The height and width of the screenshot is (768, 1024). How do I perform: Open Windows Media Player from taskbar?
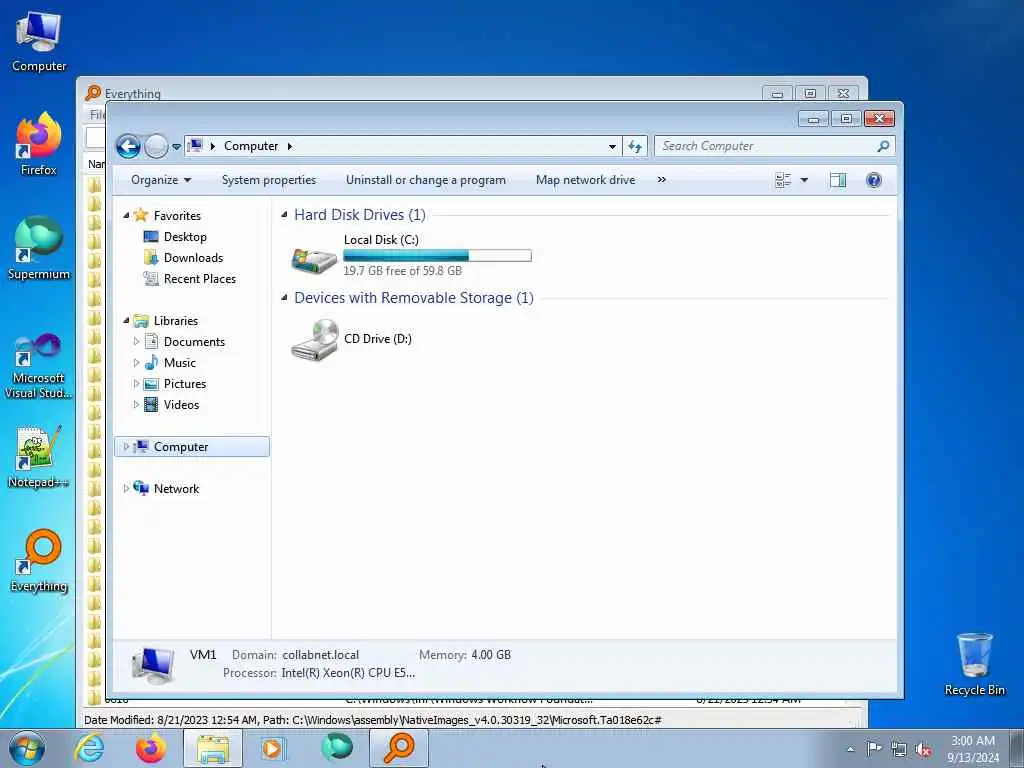point(275,748)
